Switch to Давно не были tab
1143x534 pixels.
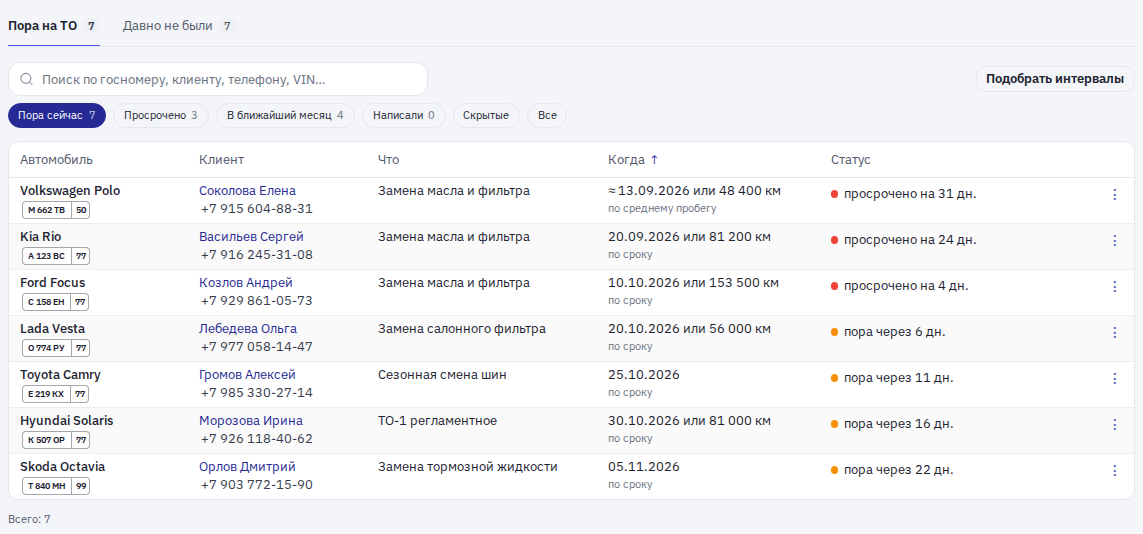click(x=179, y=26)
